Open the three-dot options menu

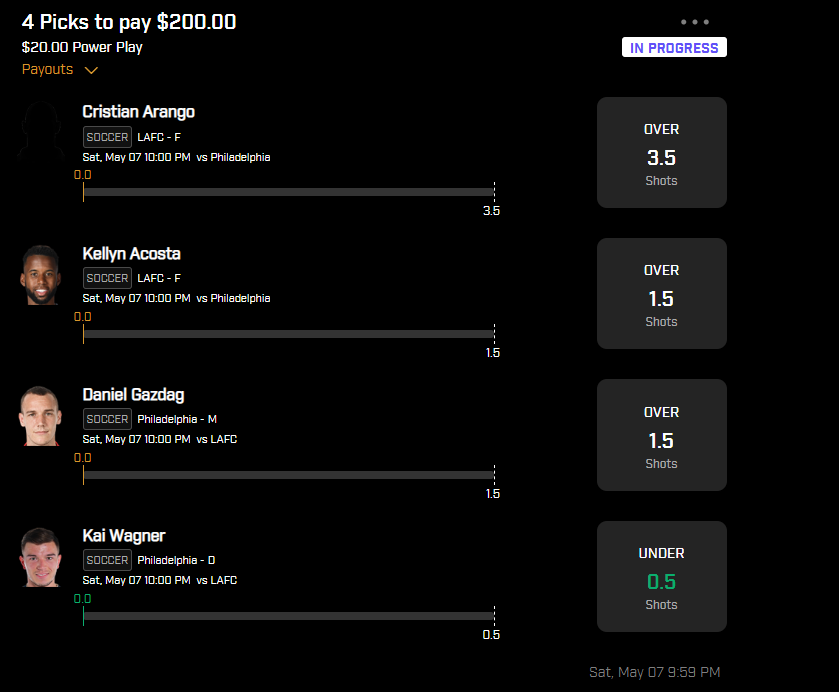pyautogui.click(x=695, y=22)
